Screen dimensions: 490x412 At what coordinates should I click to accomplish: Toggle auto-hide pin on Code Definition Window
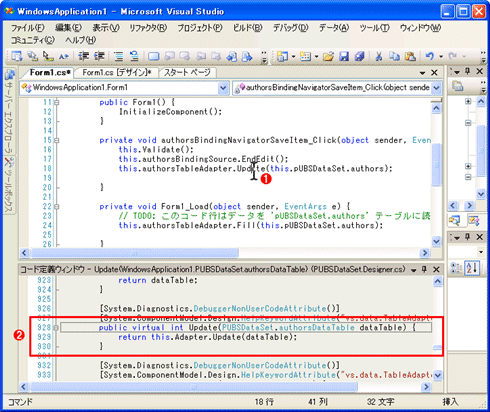click(x=424, y=269)
